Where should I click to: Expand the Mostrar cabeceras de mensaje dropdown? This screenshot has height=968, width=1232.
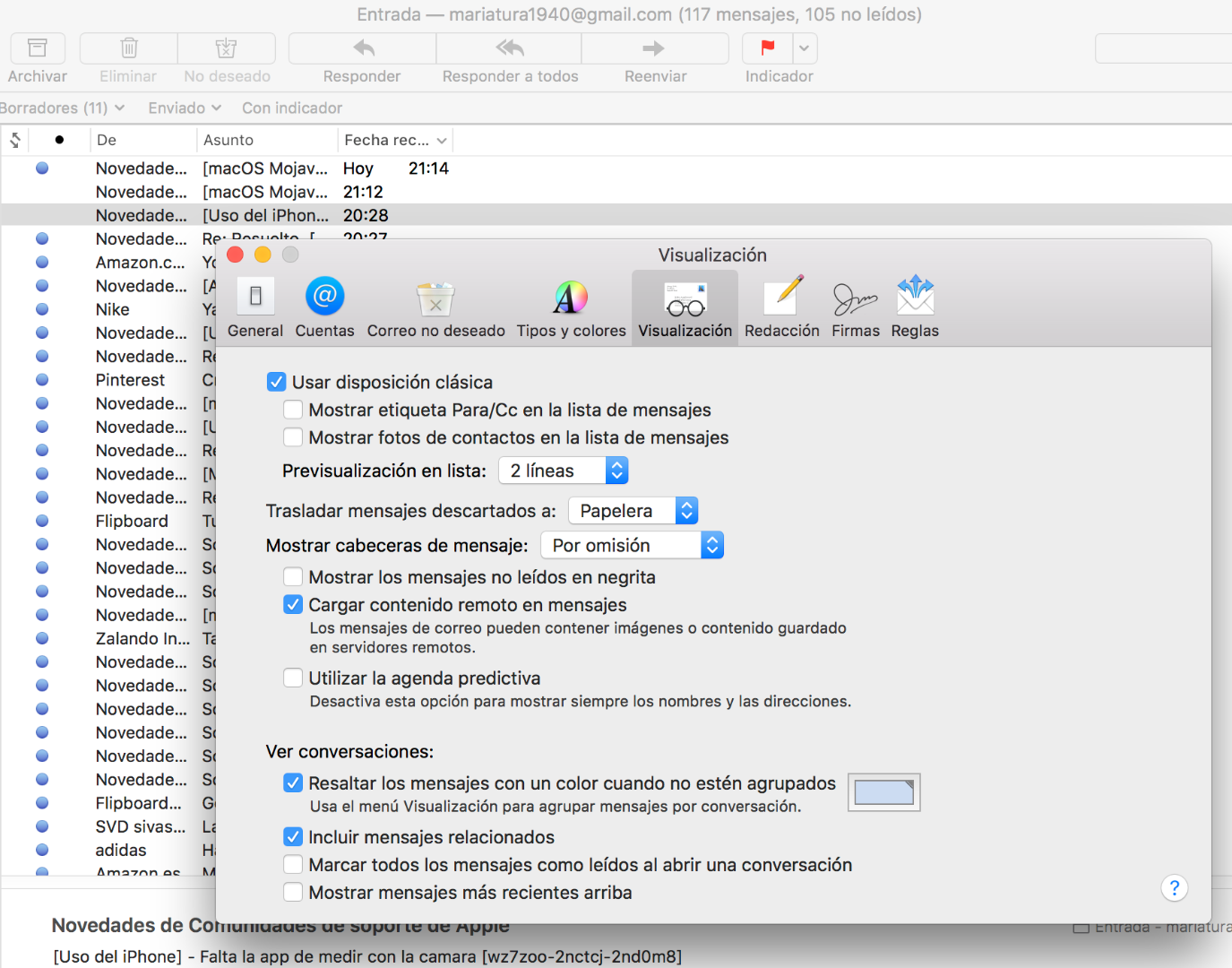tap(632, 546)
